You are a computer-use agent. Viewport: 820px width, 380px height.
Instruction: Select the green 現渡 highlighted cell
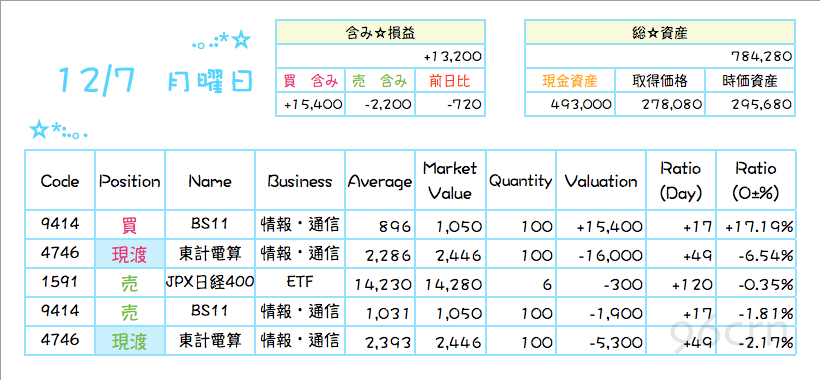coord(130,341)
